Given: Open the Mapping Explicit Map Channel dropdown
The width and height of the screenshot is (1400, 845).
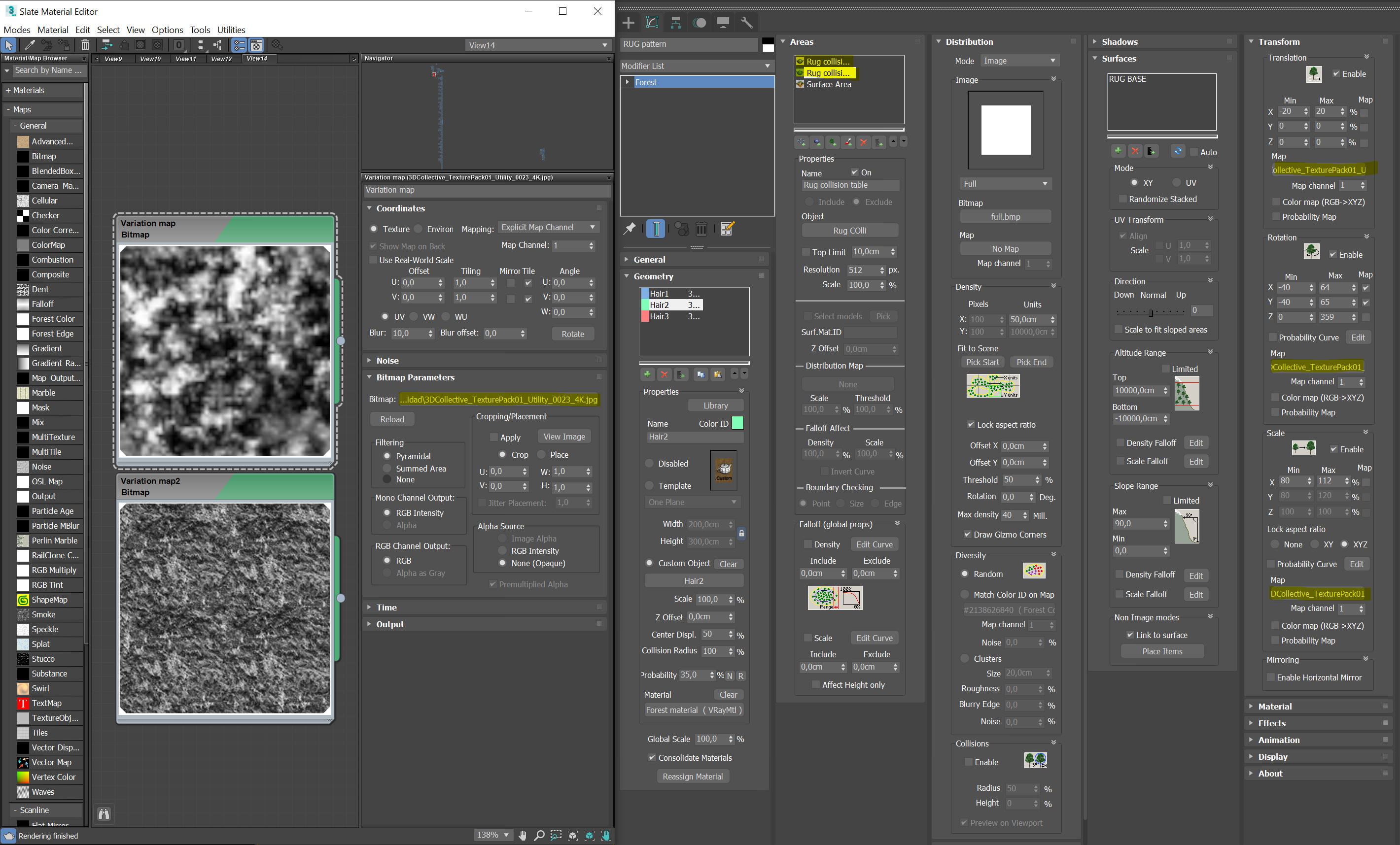Looking at the screenshot, I should (548, 227).
